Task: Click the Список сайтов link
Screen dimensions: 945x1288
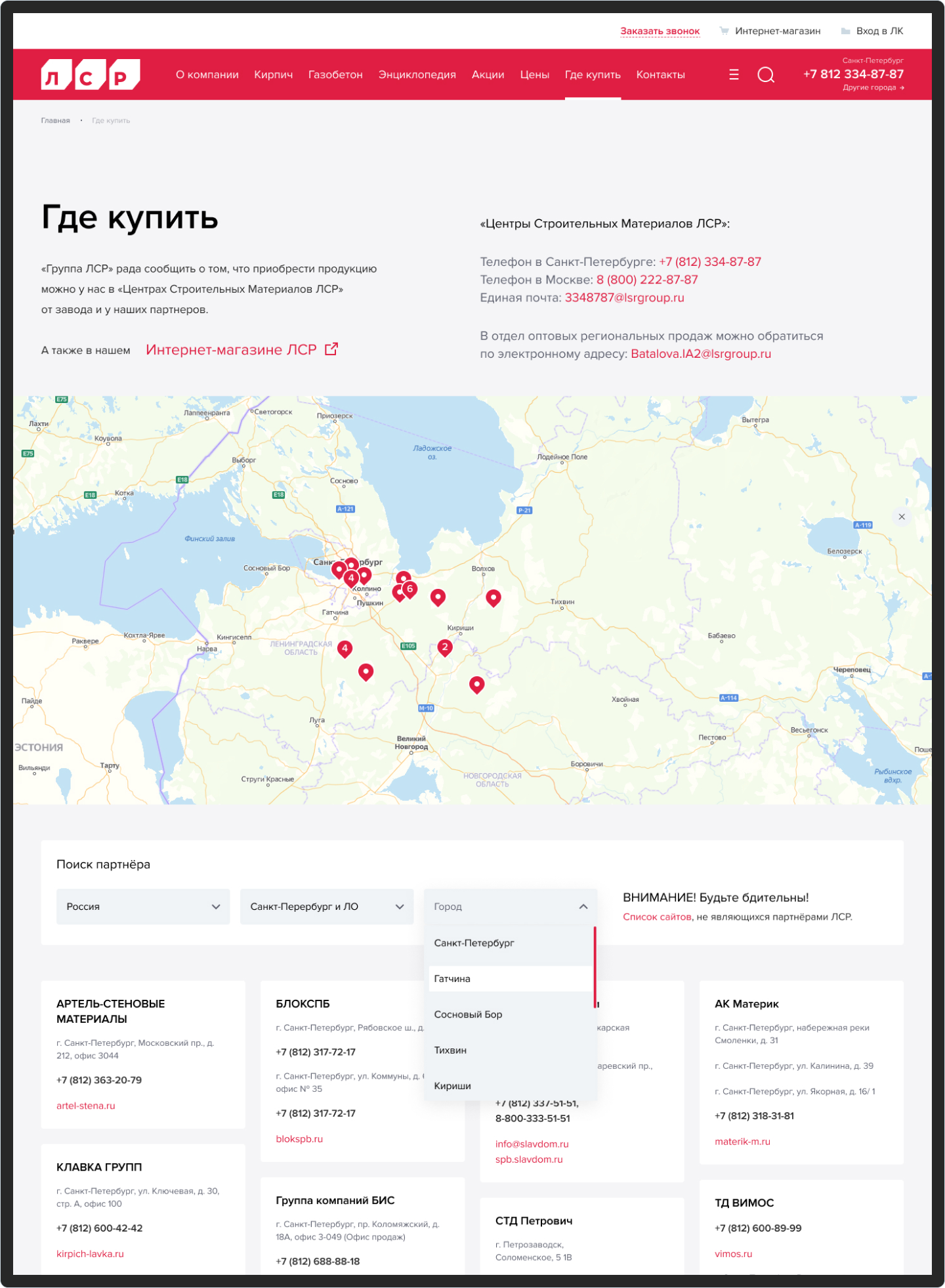Action: pyautogui.click(x=656, y=916)
